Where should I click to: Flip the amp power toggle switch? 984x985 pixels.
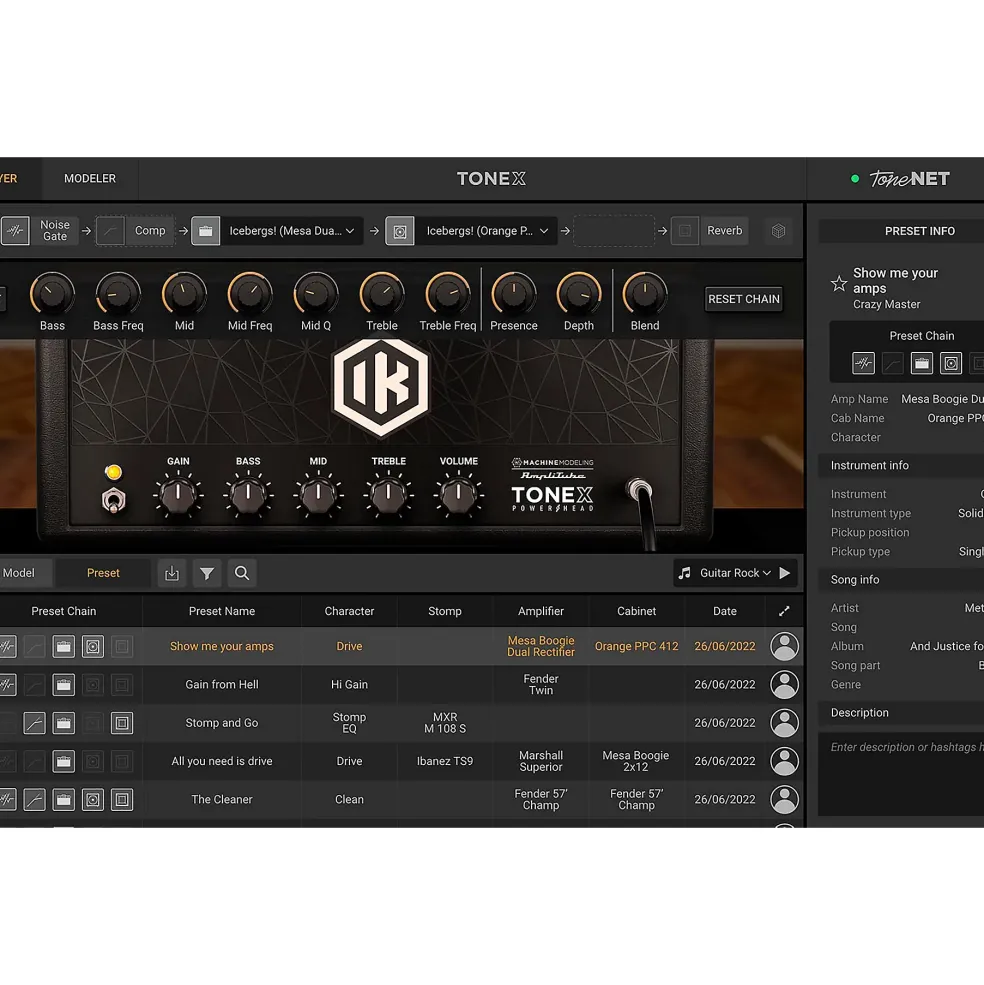tap(113, 501)
